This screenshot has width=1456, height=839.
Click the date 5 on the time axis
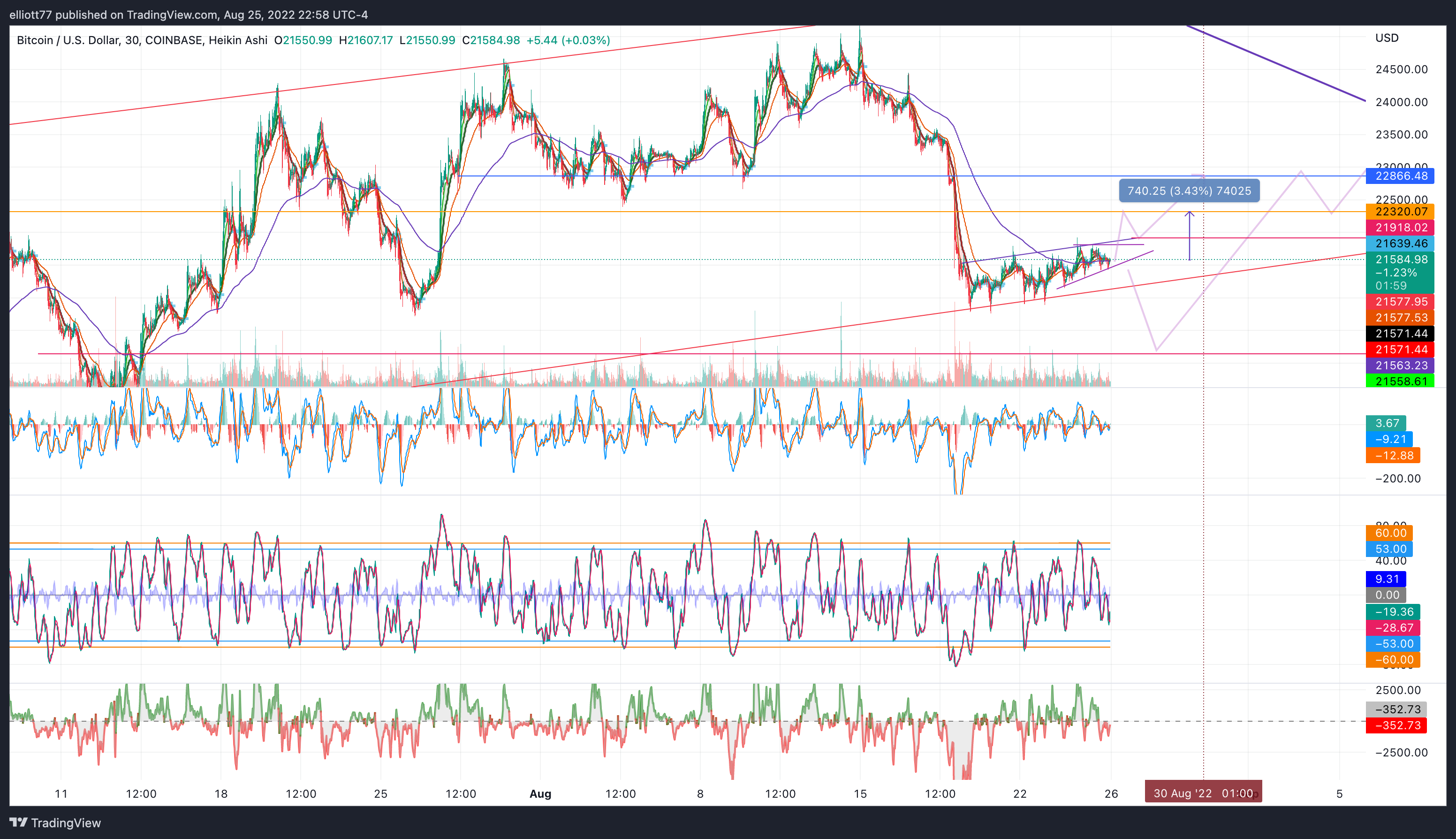point(1340,793)
